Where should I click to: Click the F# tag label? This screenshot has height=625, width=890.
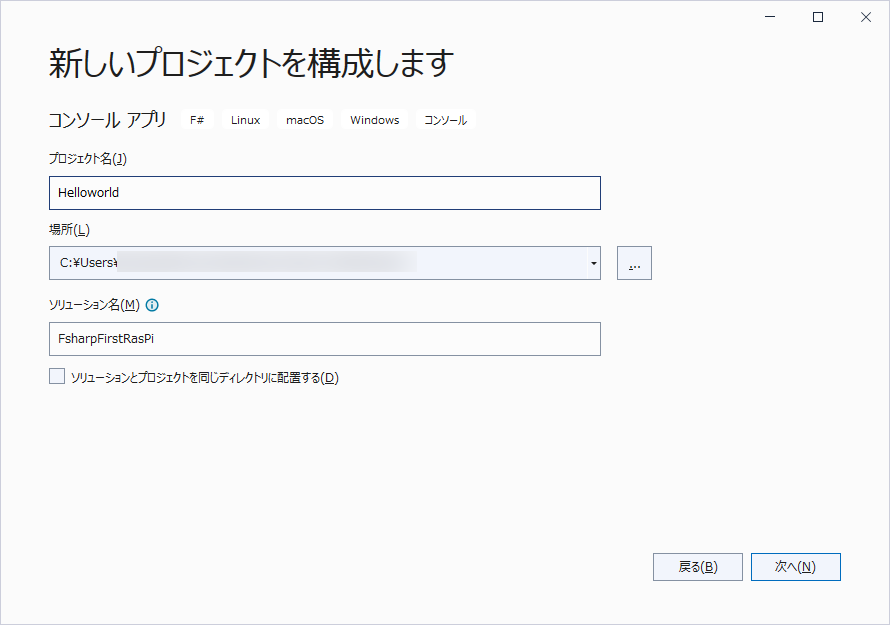(x=197, y=120)
